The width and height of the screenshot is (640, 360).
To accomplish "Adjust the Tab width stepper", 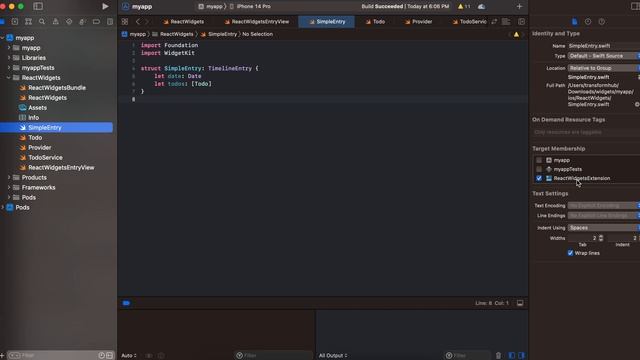I will (x=601, y=238).
